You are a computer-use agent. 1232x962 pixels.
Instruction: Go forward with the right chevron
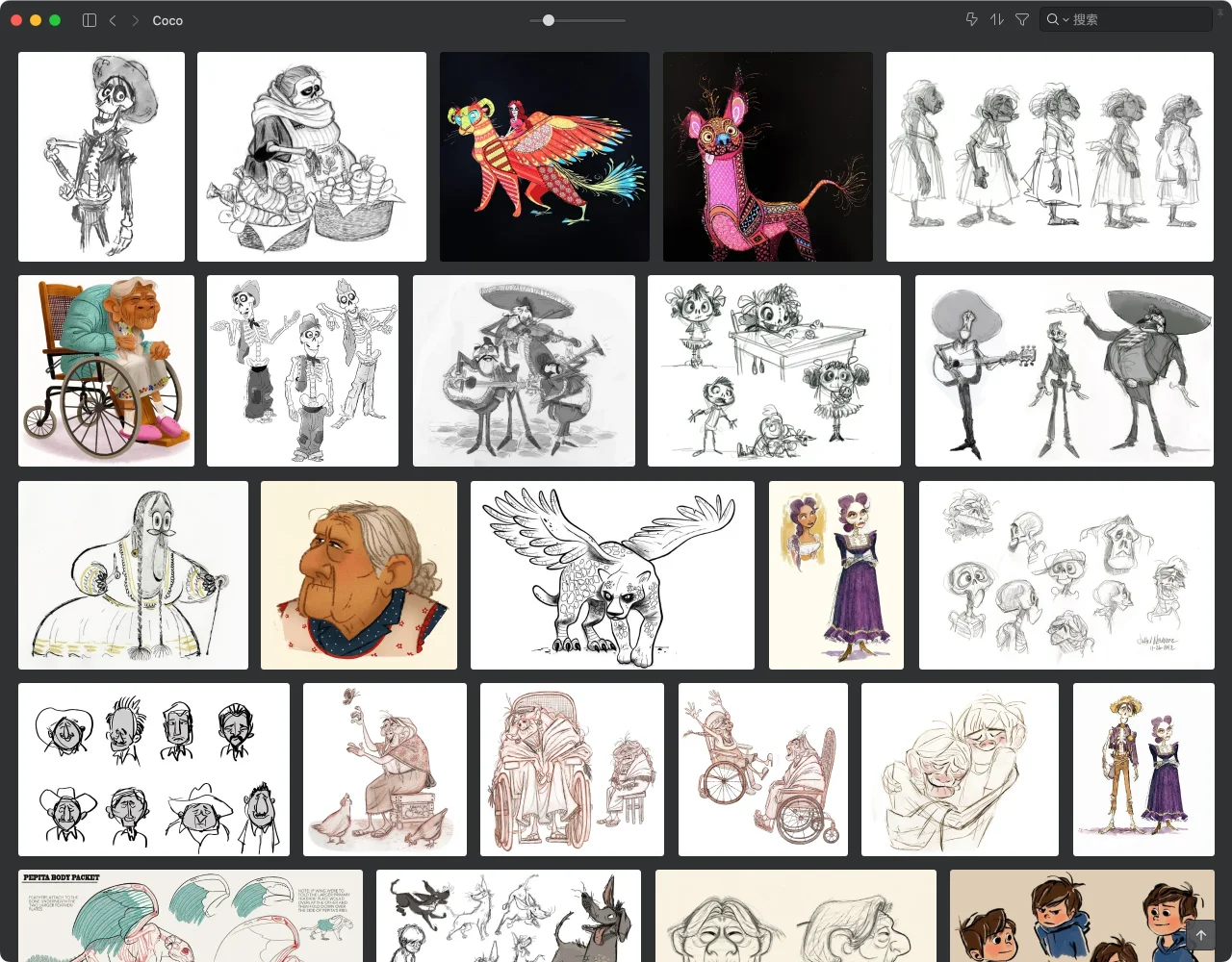(135, 20)
